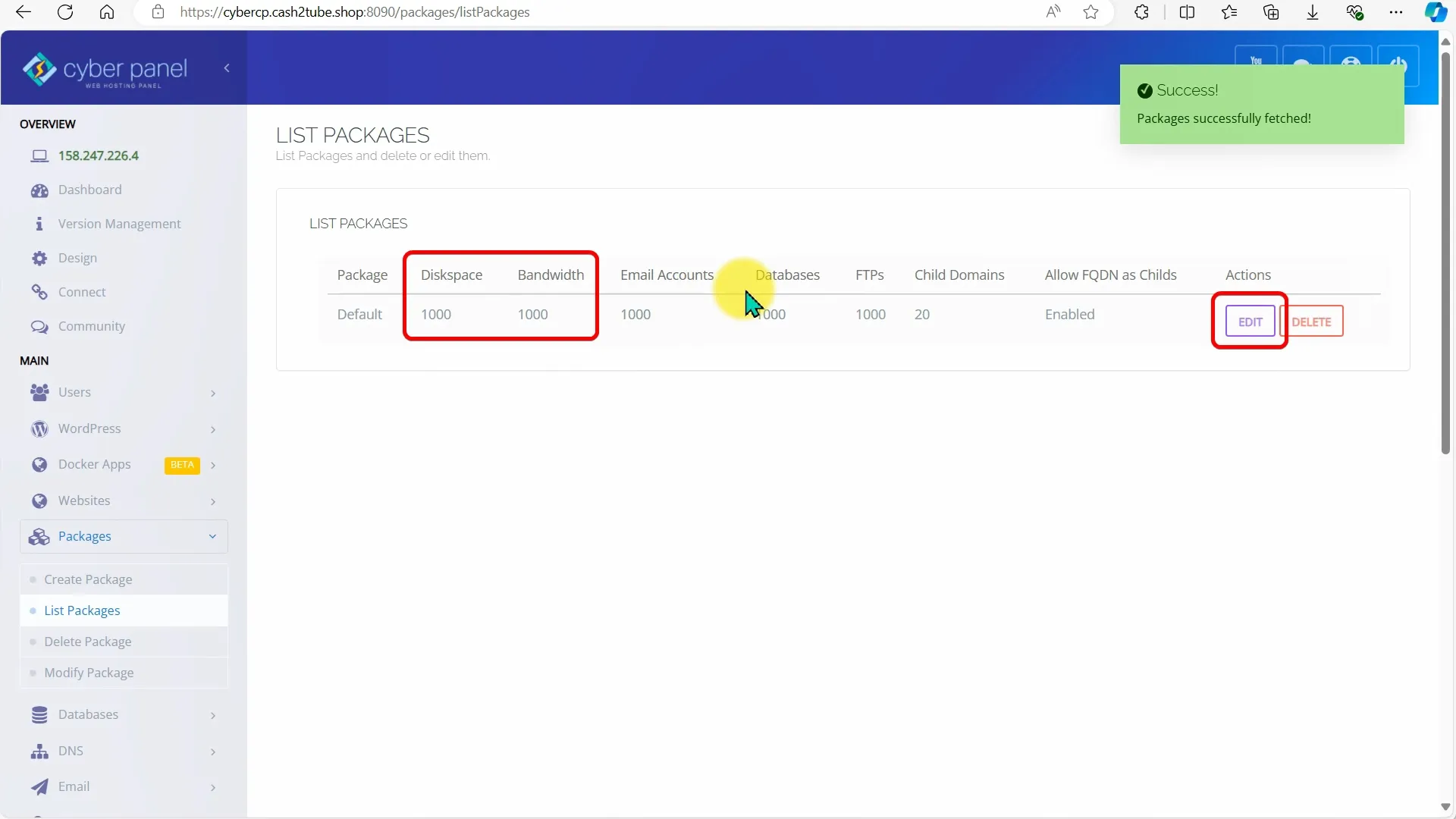Image resolution: width=1456 pixels, height=819 pixels.
Task: Expand the Users menu
Action: point(213,393)
